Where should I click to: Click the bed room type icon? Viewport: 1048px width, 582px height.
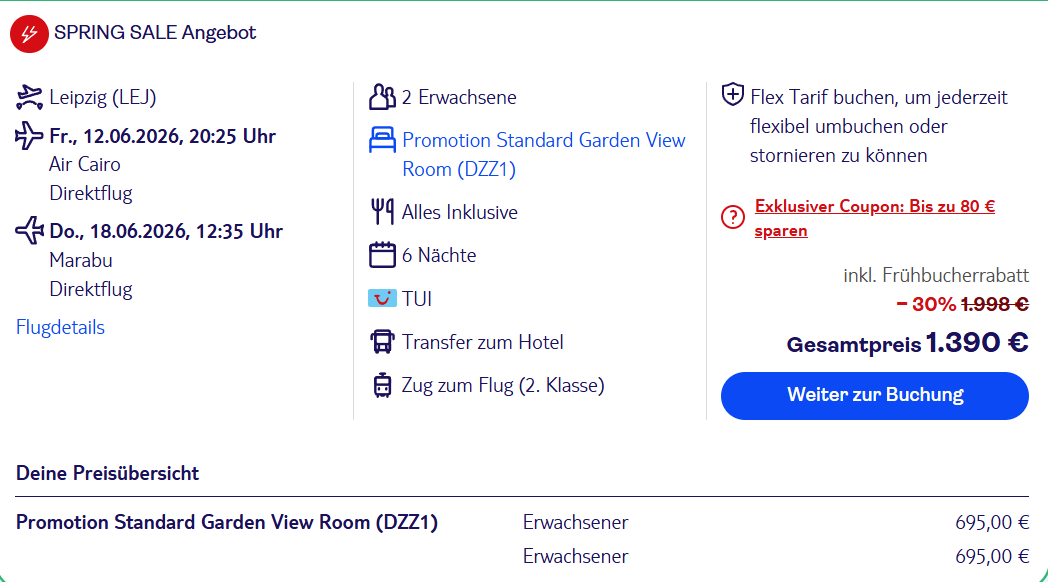point(382,140)
